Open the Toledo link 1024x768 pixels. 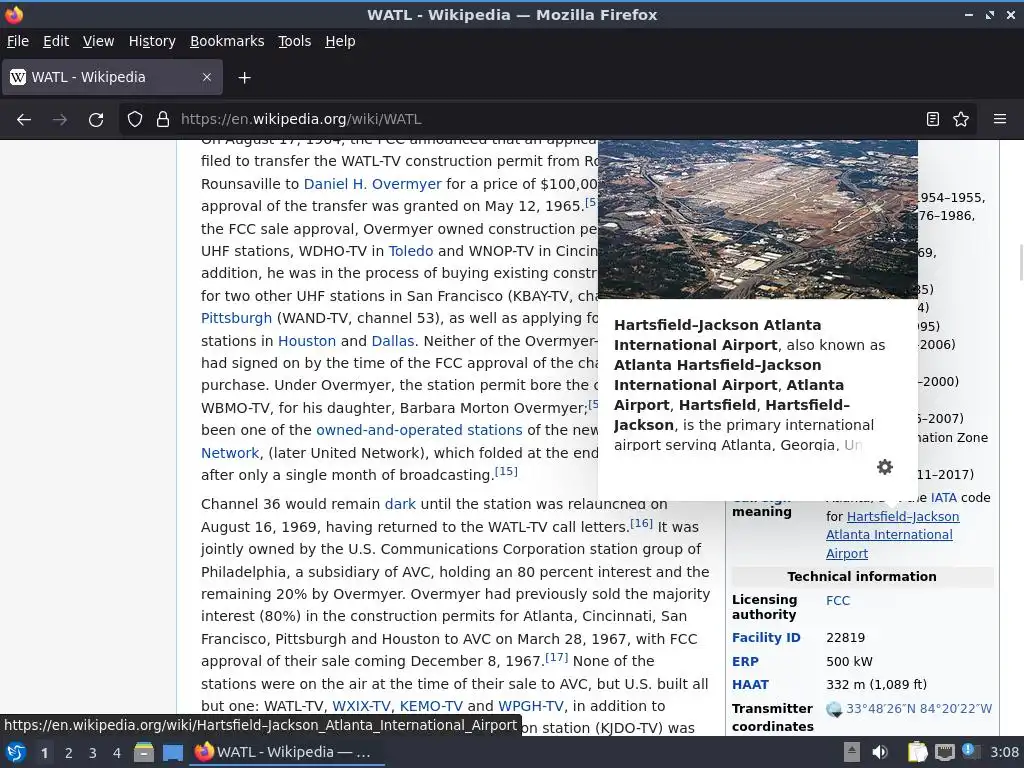coord(411,251)
